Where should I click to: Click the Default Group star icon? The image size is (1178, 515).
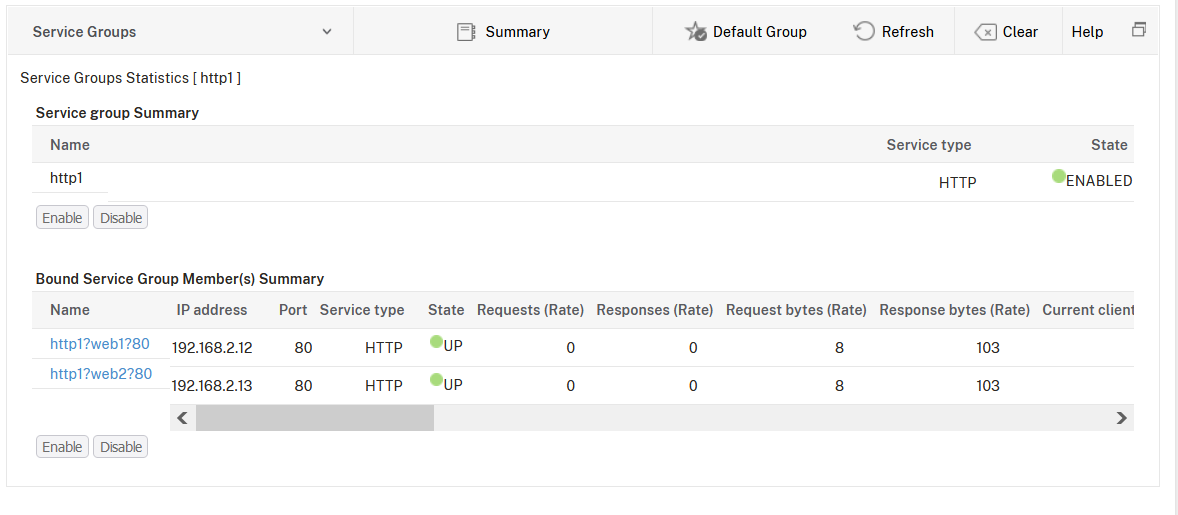[695, 32]
